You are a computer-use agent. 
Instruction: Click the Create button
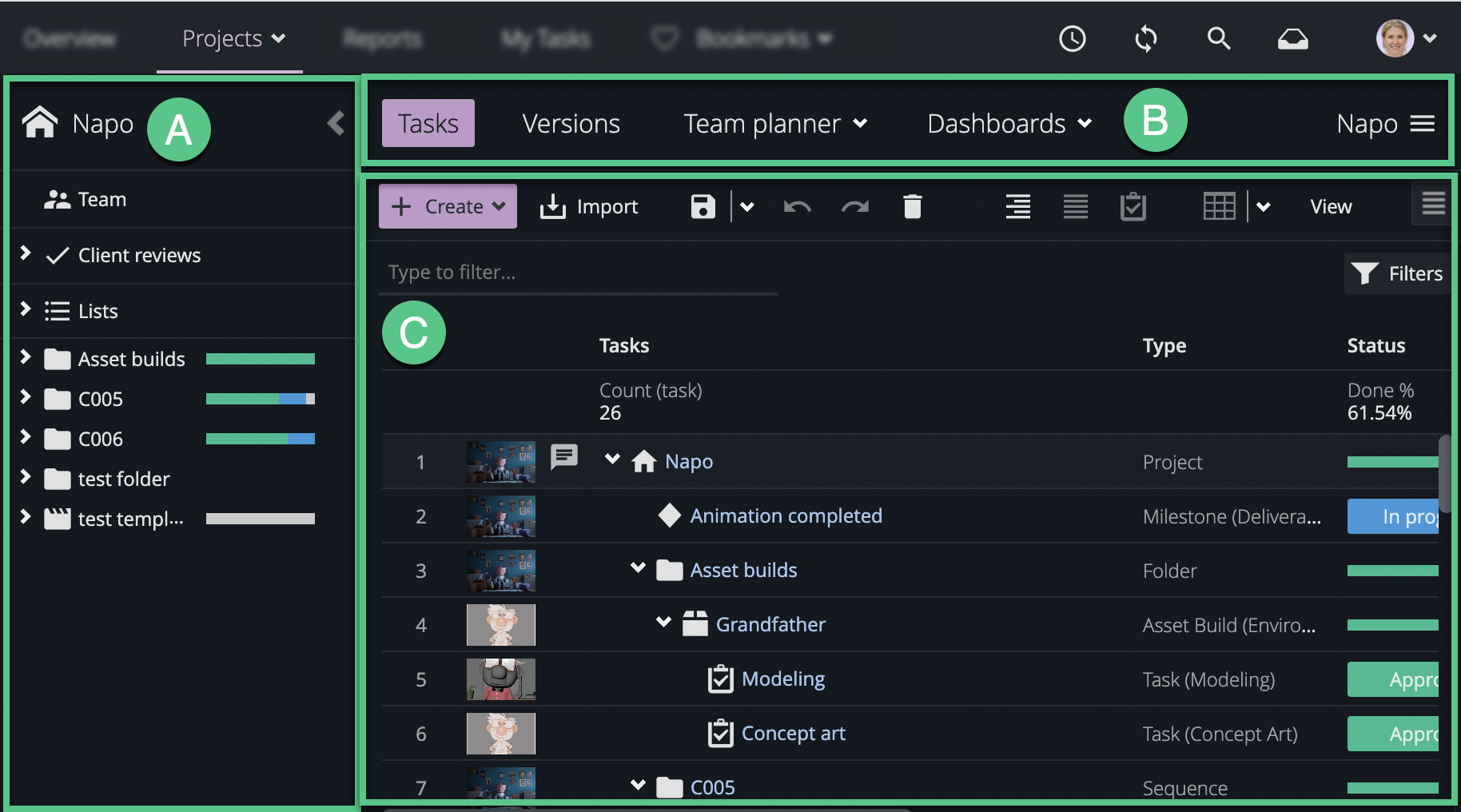point(447,206)
